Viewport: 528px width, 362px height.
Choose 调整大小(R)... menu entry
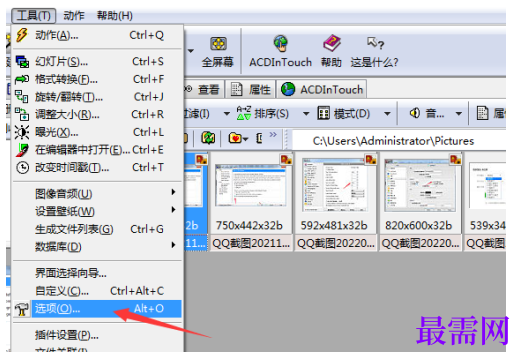[97, 114]
